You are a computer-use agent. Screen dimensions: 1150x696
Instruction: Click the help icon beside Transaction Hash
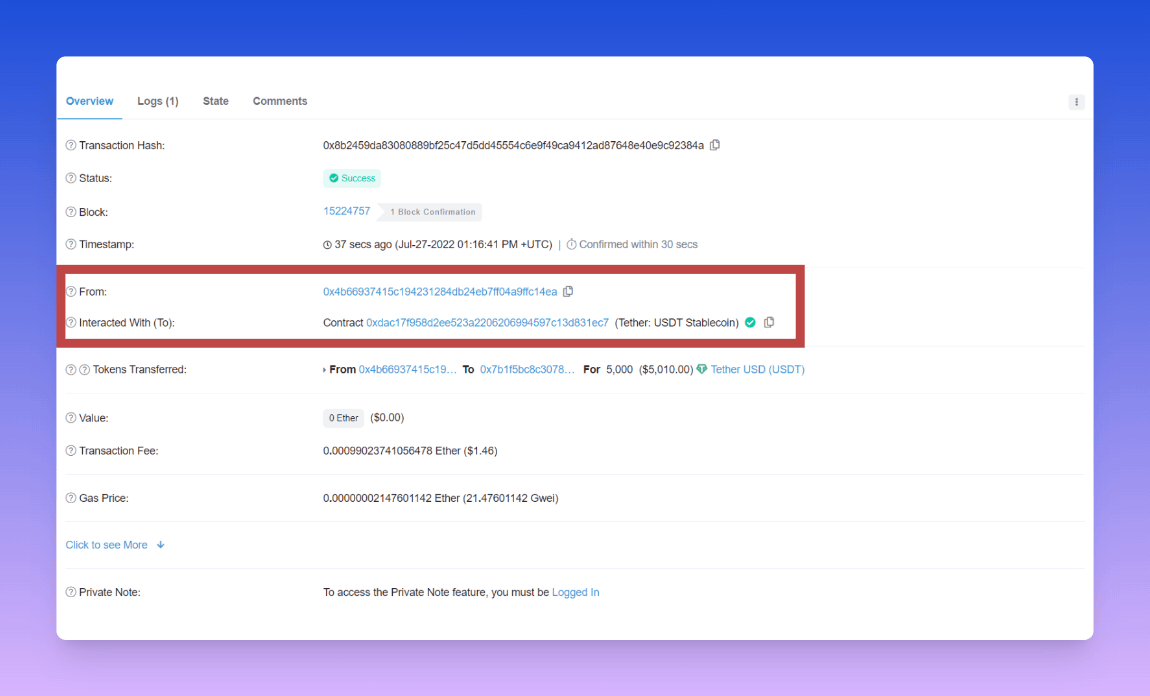point(71,146)
